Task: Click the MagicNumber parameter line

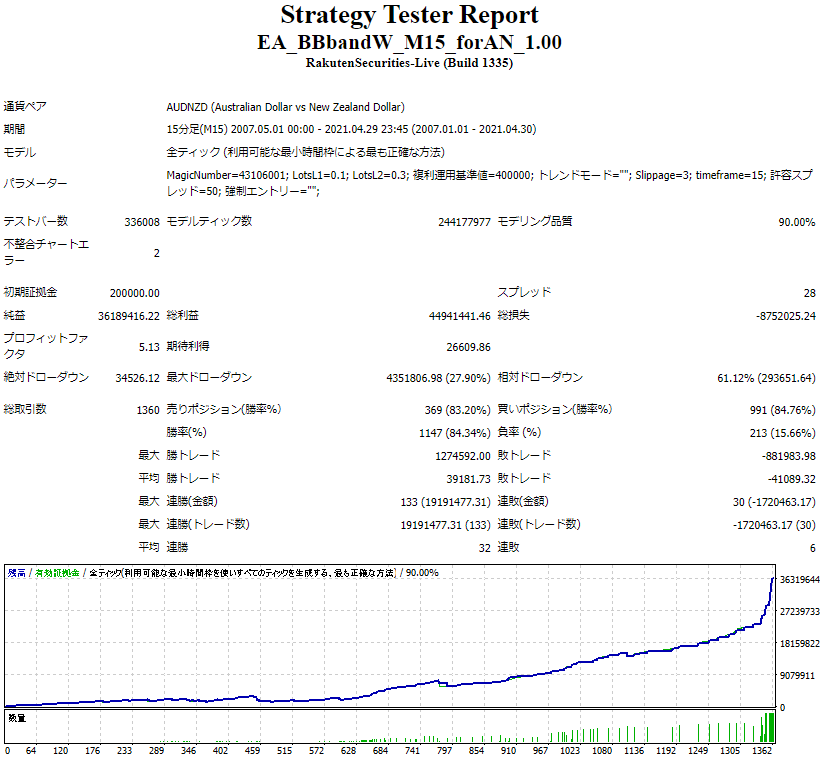Action: point(489,183)
